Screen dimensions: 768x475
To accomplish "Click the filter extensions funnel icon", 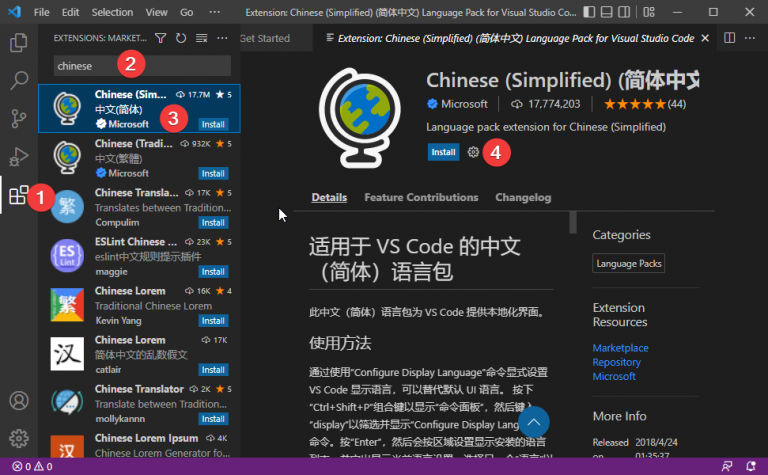I will [160, 38].
